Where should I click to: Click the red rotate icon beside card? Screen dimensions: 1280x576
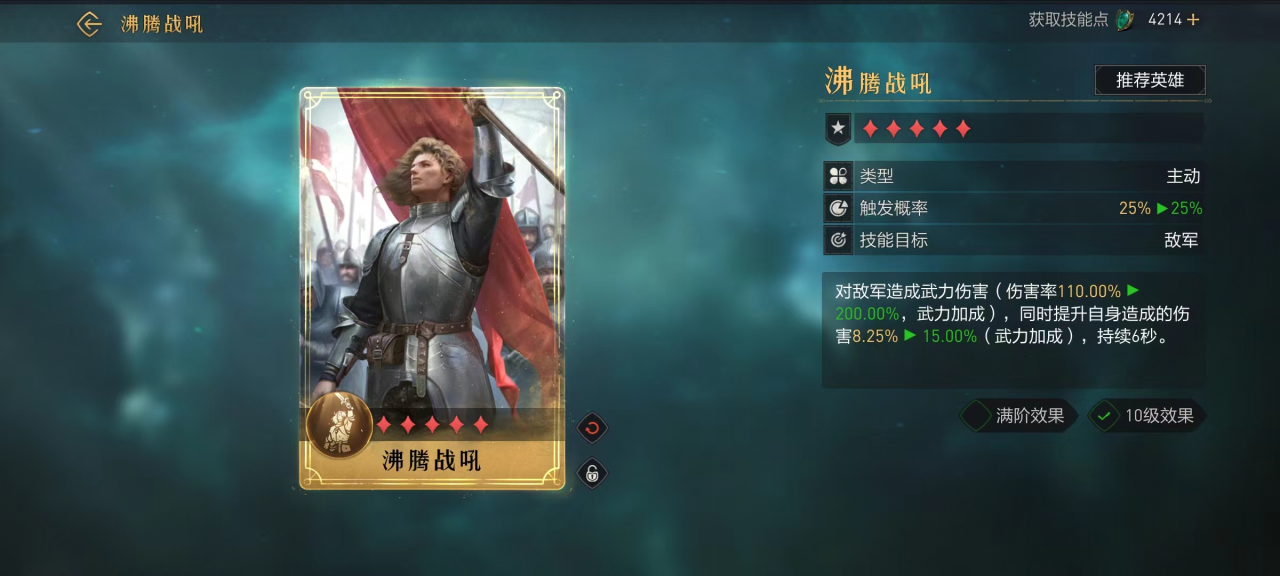coord(592,428)
